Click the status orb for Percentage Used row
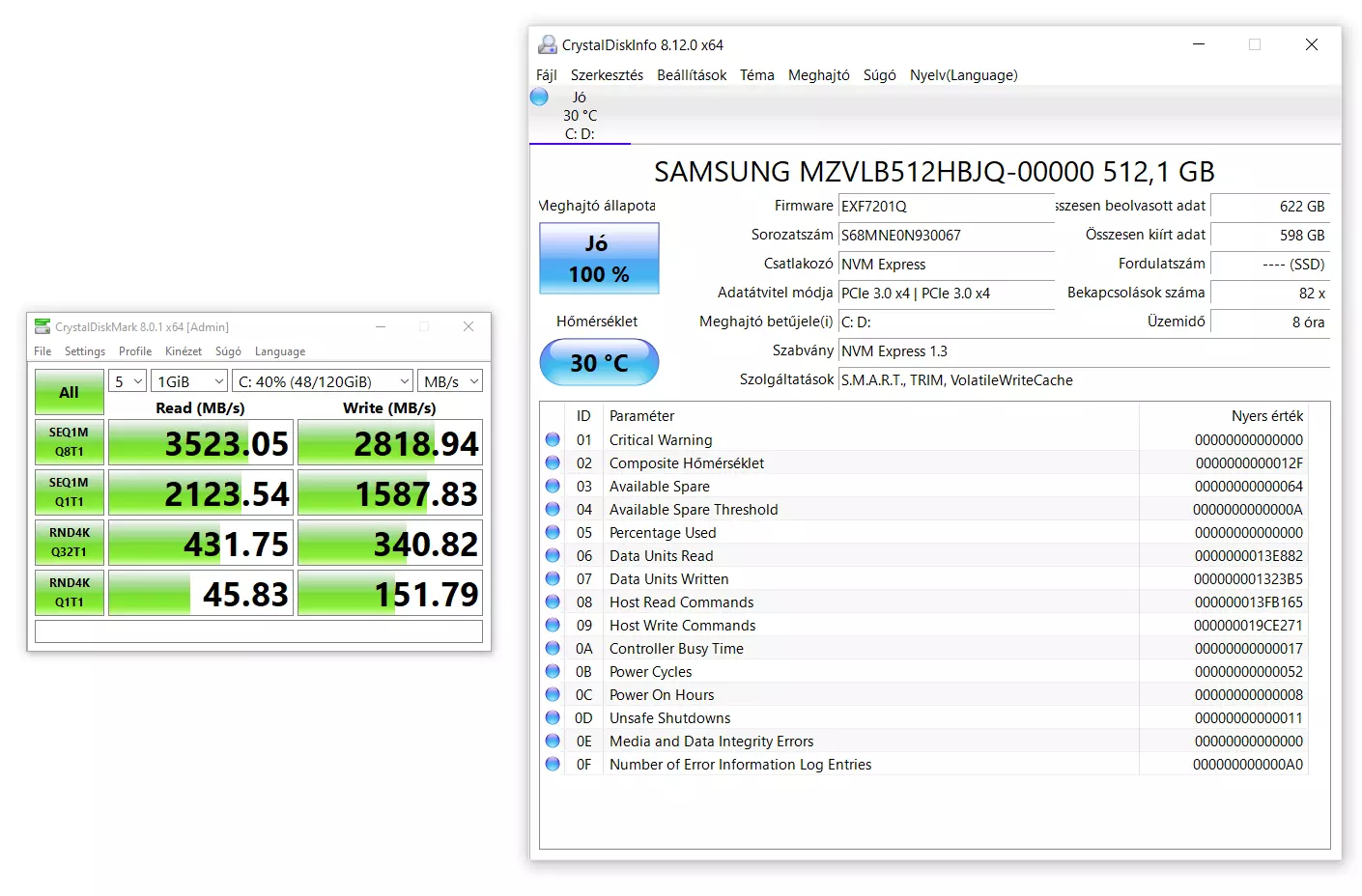 (553, 532)
